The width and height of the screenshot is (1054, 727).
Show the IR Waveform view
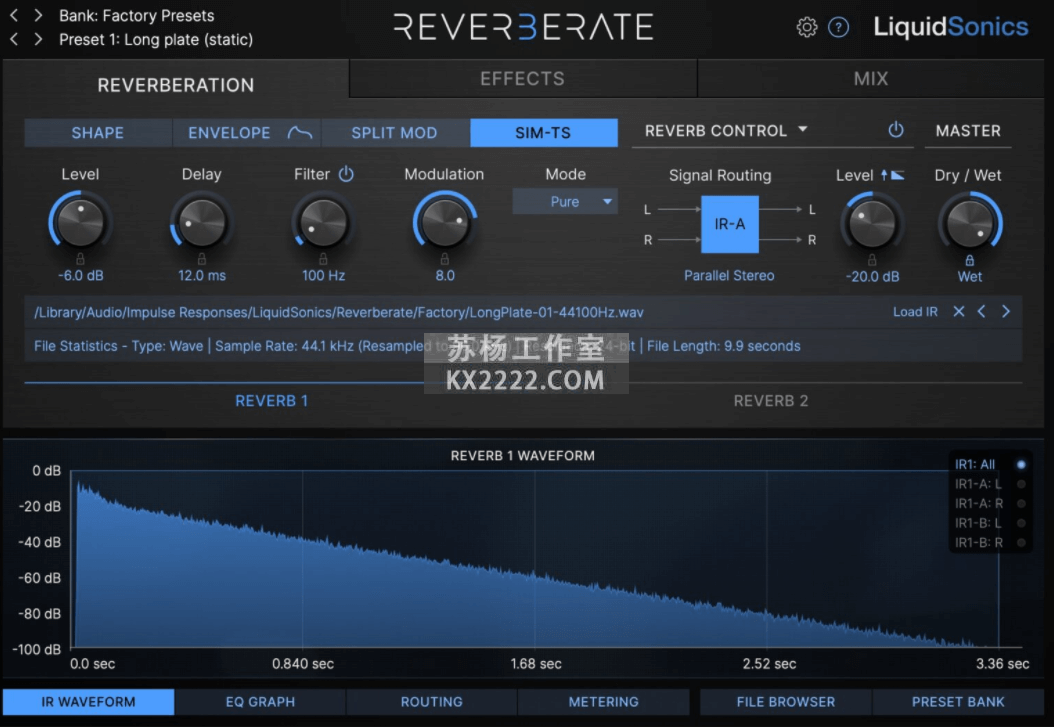tap(88, 701)
